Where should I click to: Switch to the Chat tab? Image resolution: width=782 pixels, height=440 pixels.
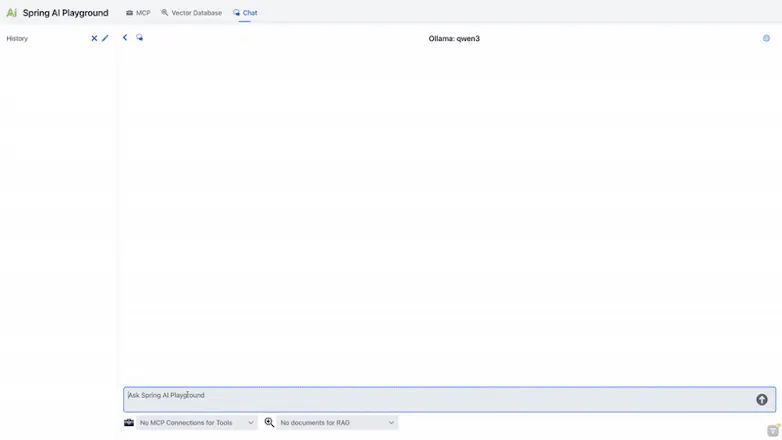pyautogui.click(x=245, y=13)
